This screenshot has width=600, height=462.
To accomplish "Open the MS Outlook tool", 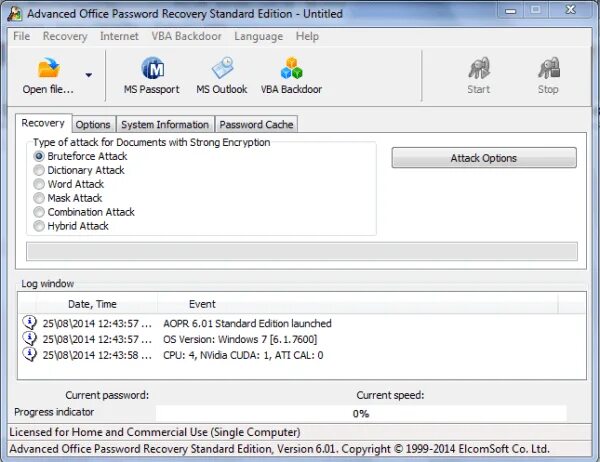I will click(222, 75).
